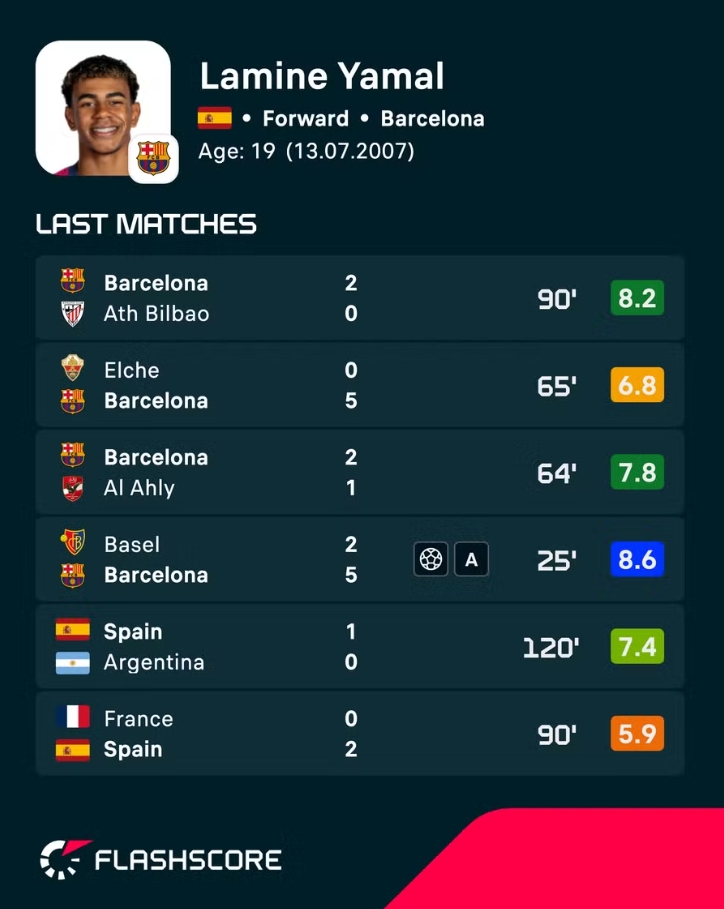Open the Lamine Yamal player photo

tap(103, 108)
